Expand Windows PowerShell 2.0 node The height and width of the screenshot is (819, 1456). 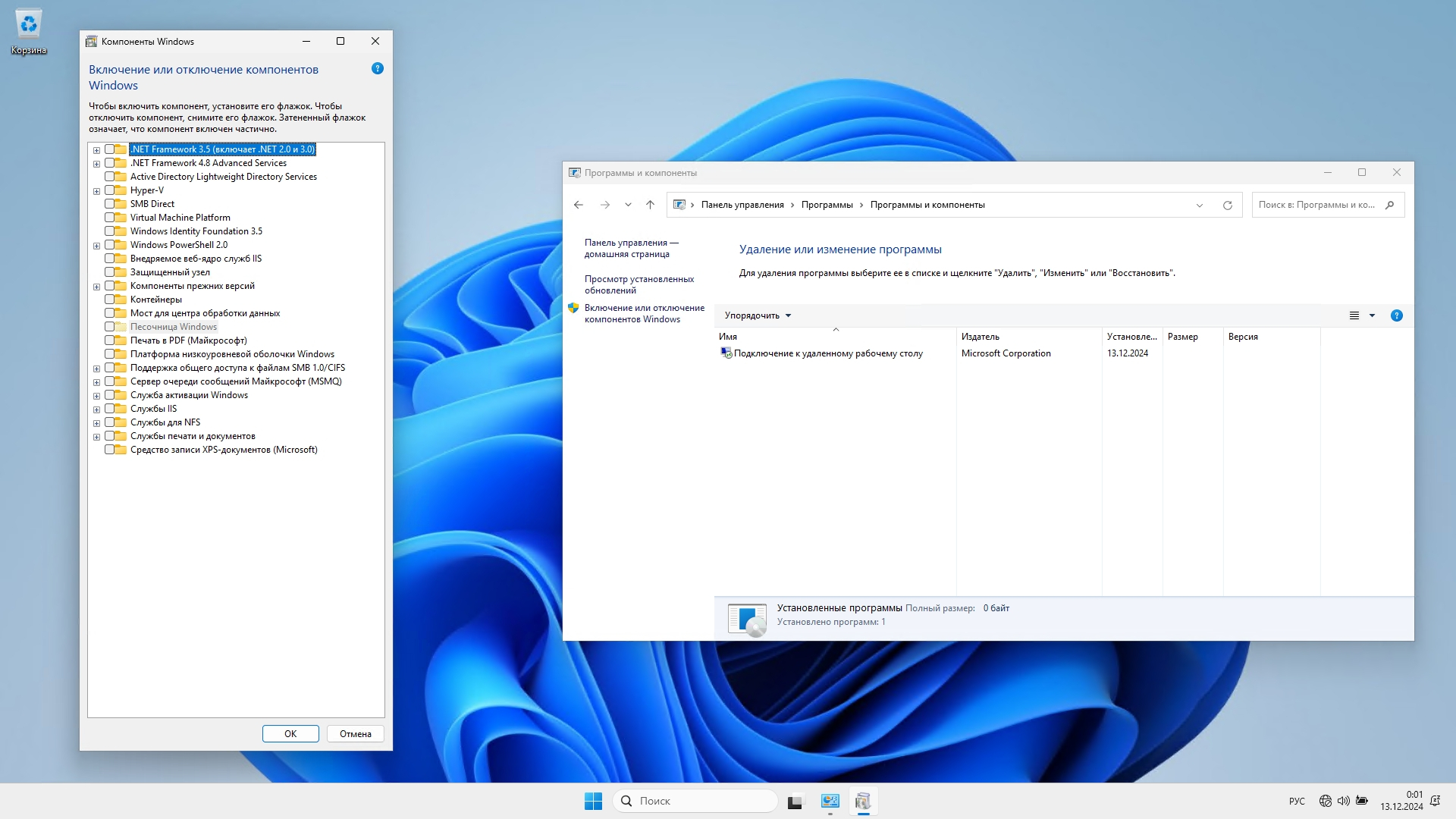96,246
